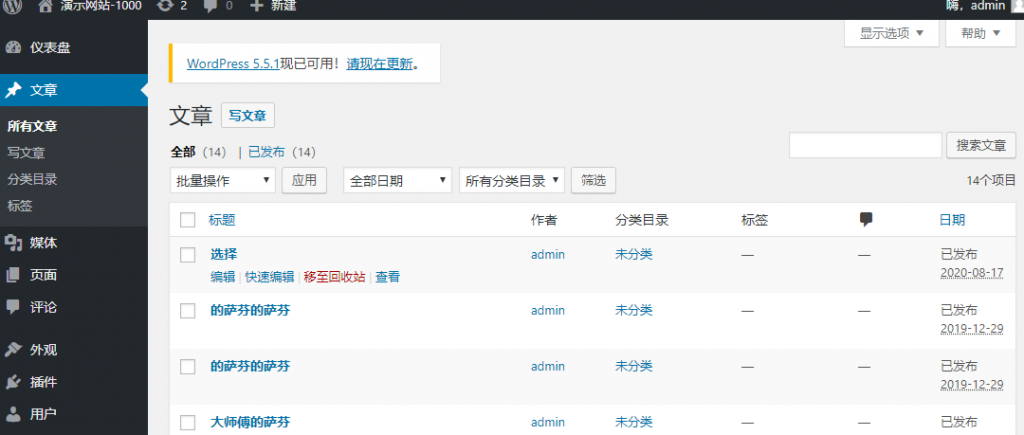Click the 写文章 button beside heading

point(248,116)
